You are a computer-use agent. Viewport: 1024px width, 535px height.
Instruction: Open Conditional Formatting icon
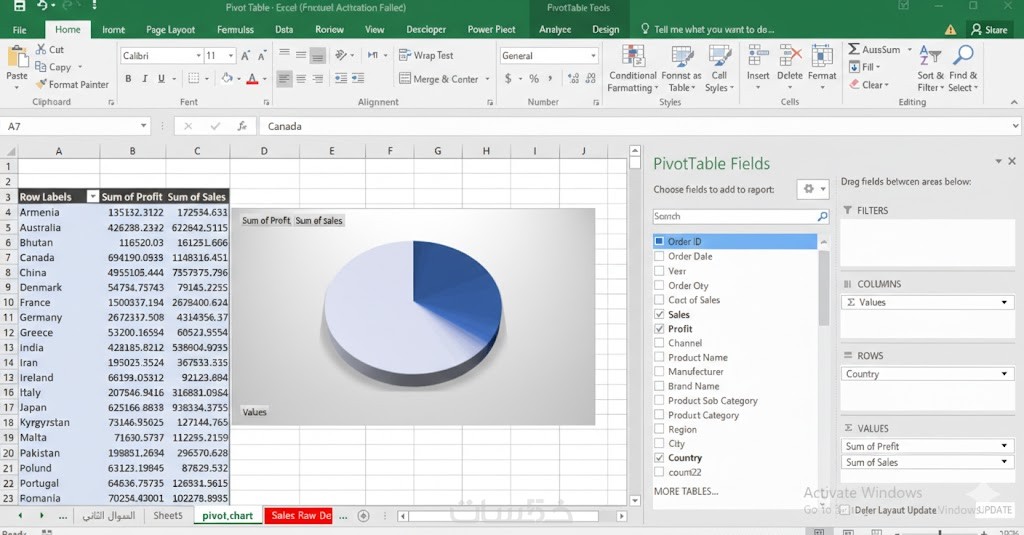point(633,57)
